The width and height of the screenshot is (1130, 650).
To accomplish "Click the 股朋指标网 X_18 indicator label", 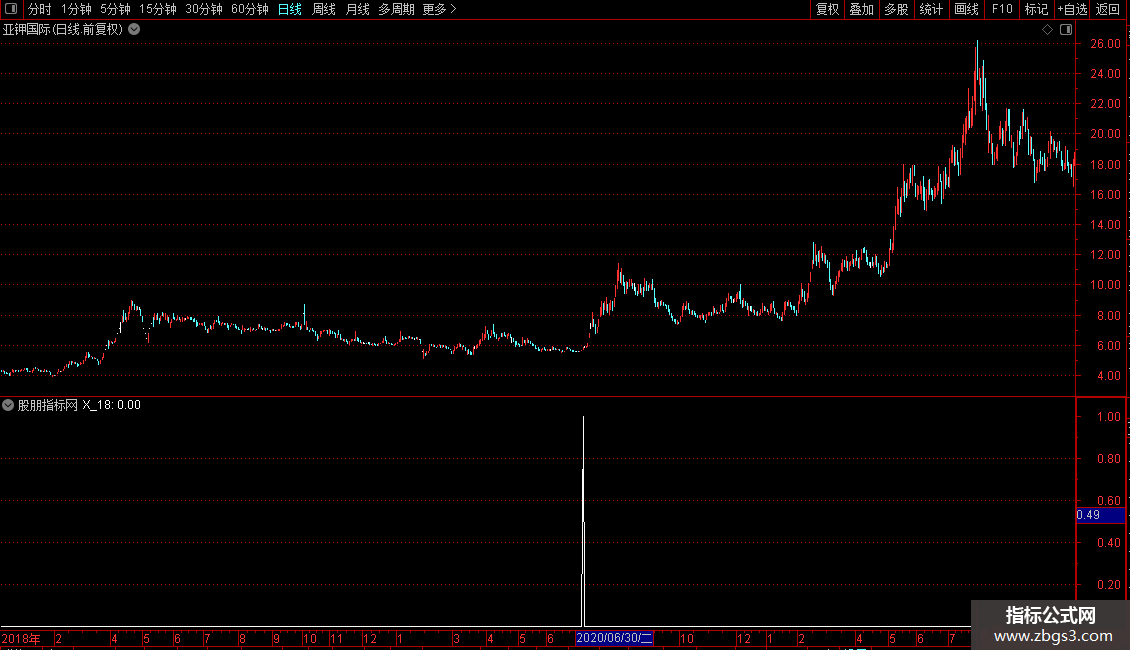I will pos(79,405).
